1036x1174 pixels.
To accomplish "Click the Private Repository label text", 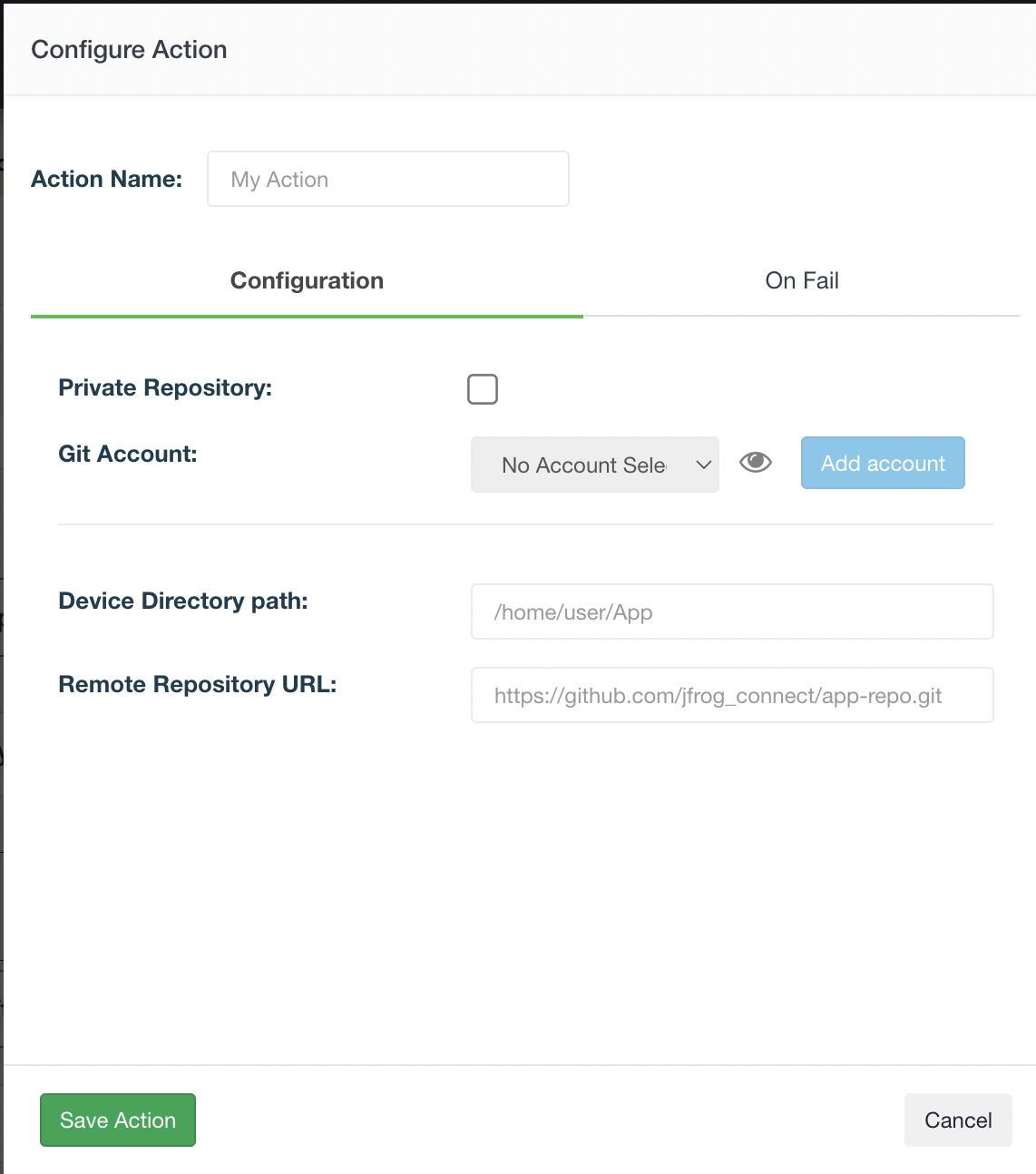I will point(165,387).
